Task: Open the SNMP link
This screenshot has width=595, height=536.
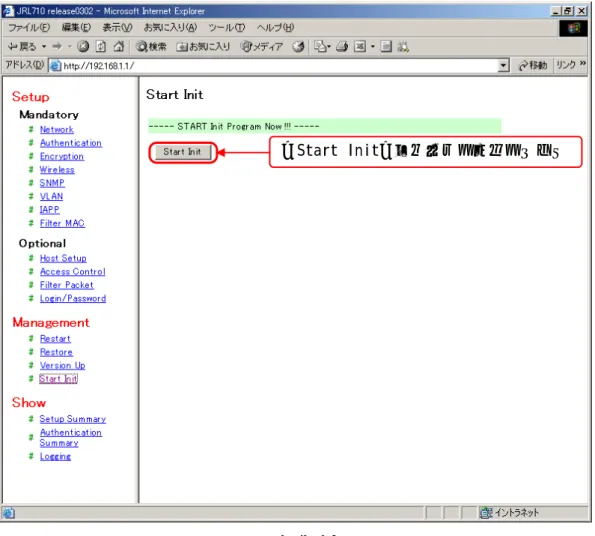Action: [x=52, y=183]
